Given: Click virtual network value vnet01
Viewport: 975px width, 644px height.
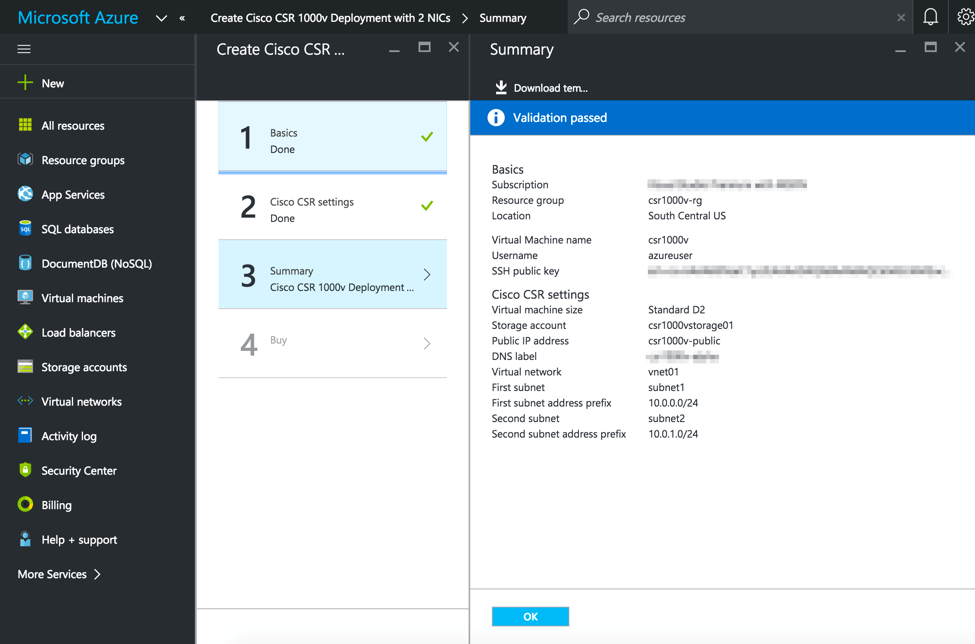Looking at the screenshot, I should coord(663,372).
